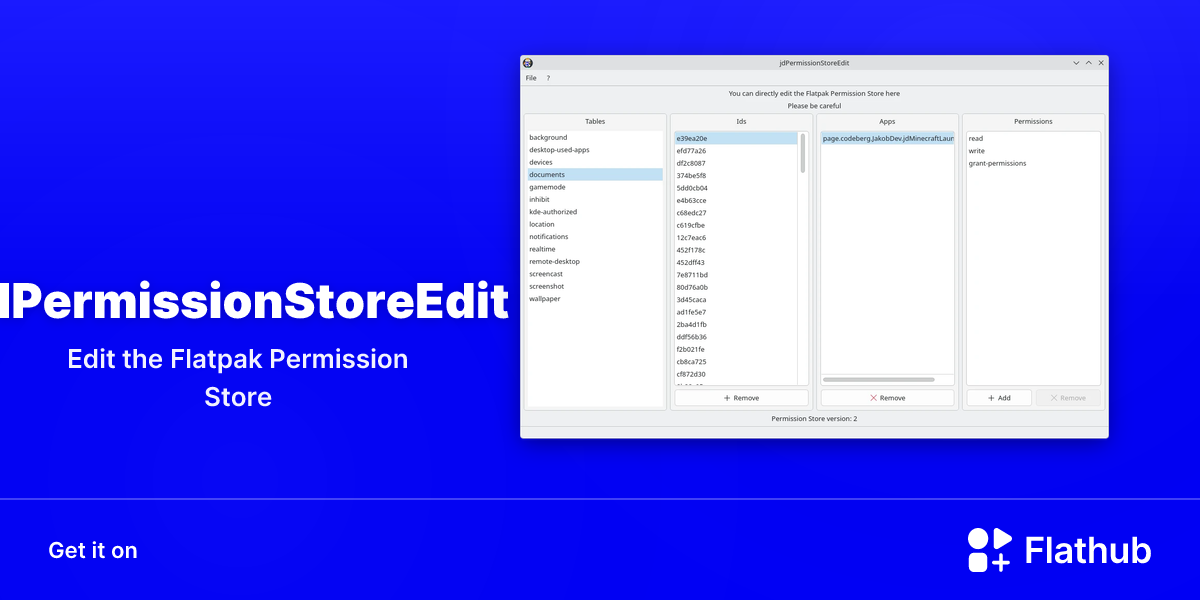Select id efd77a26
The width and height of the screenshot is (1200, 600).
click(x=736, y=151)
